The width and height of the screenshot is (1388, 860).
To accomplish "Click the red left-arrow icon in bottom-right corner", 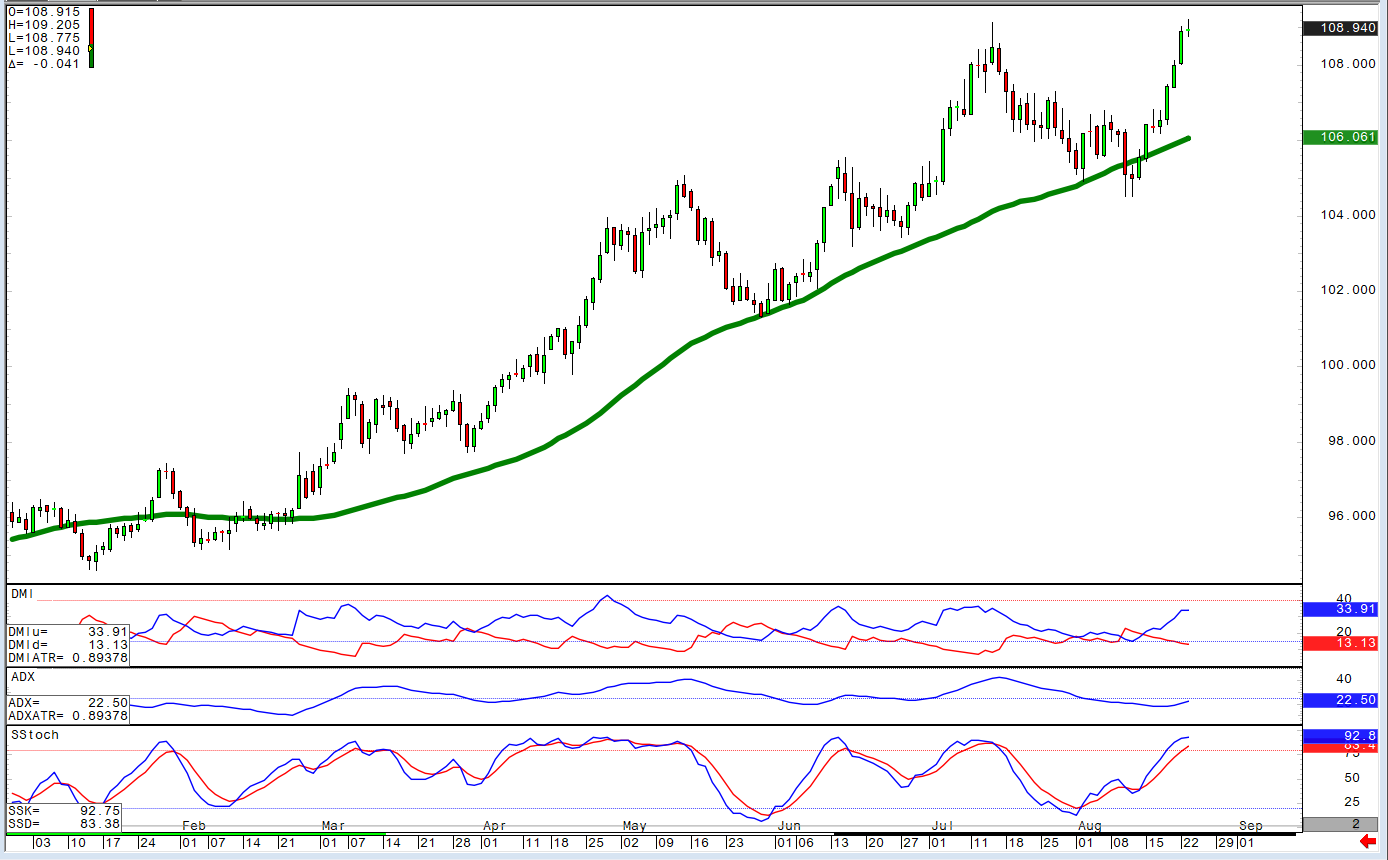I will [x=1368, y=842].
